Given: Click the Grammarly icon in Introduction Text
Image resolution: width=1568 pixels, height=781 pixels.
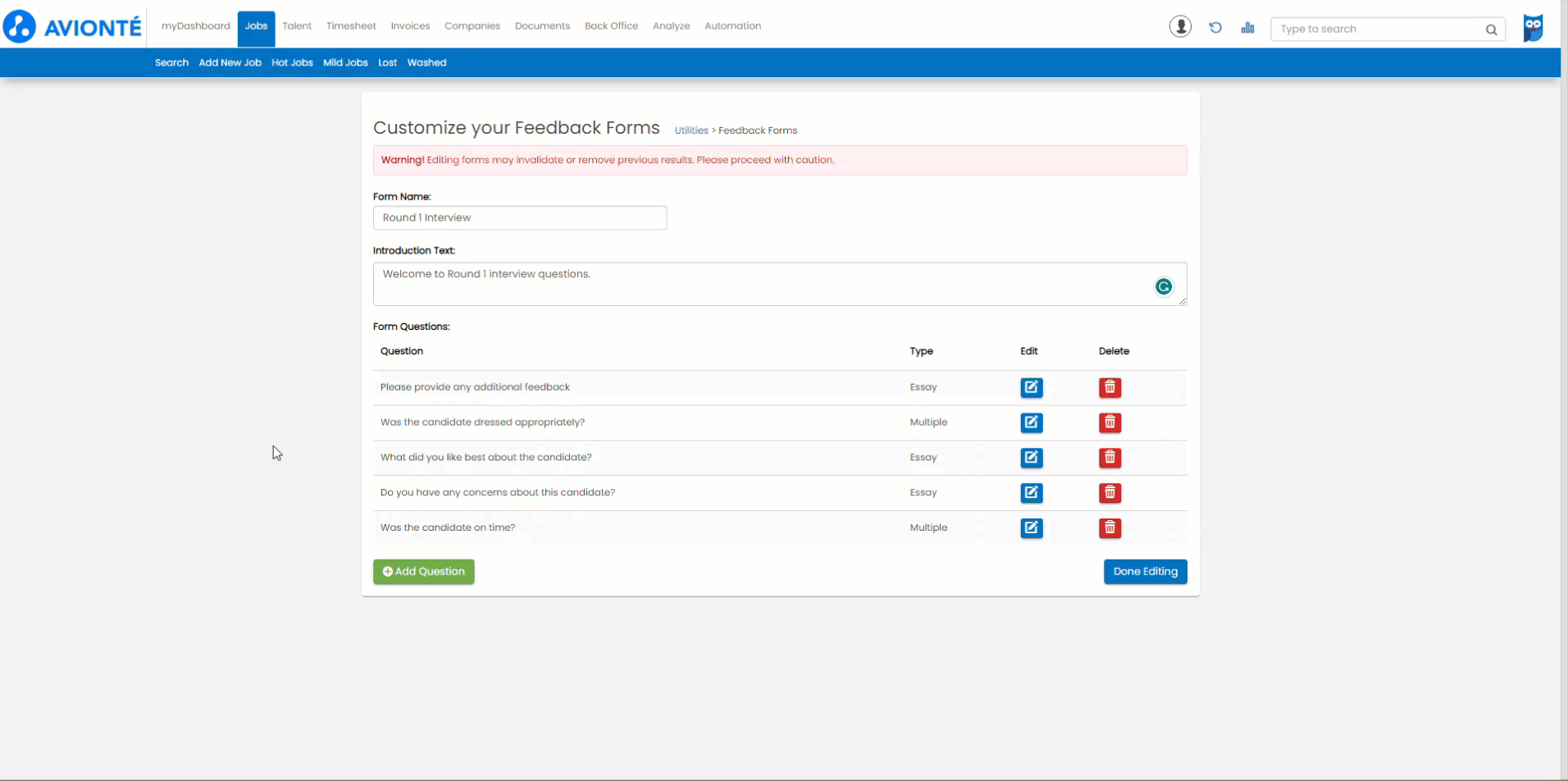Looking at the screenshot, I should (1163, 286).
